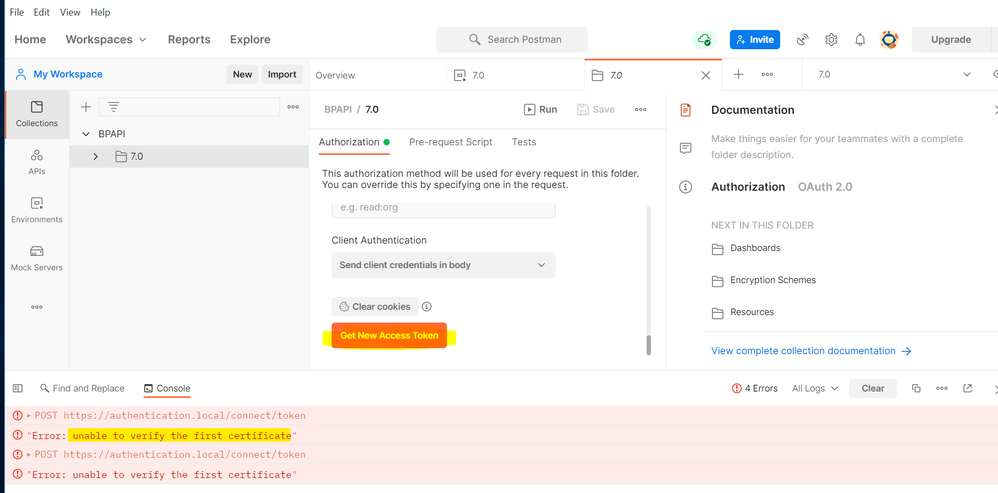The image size is (998, 493).
Task: Open the Client Authentication dropdown
Action: (x=443, y=265)
